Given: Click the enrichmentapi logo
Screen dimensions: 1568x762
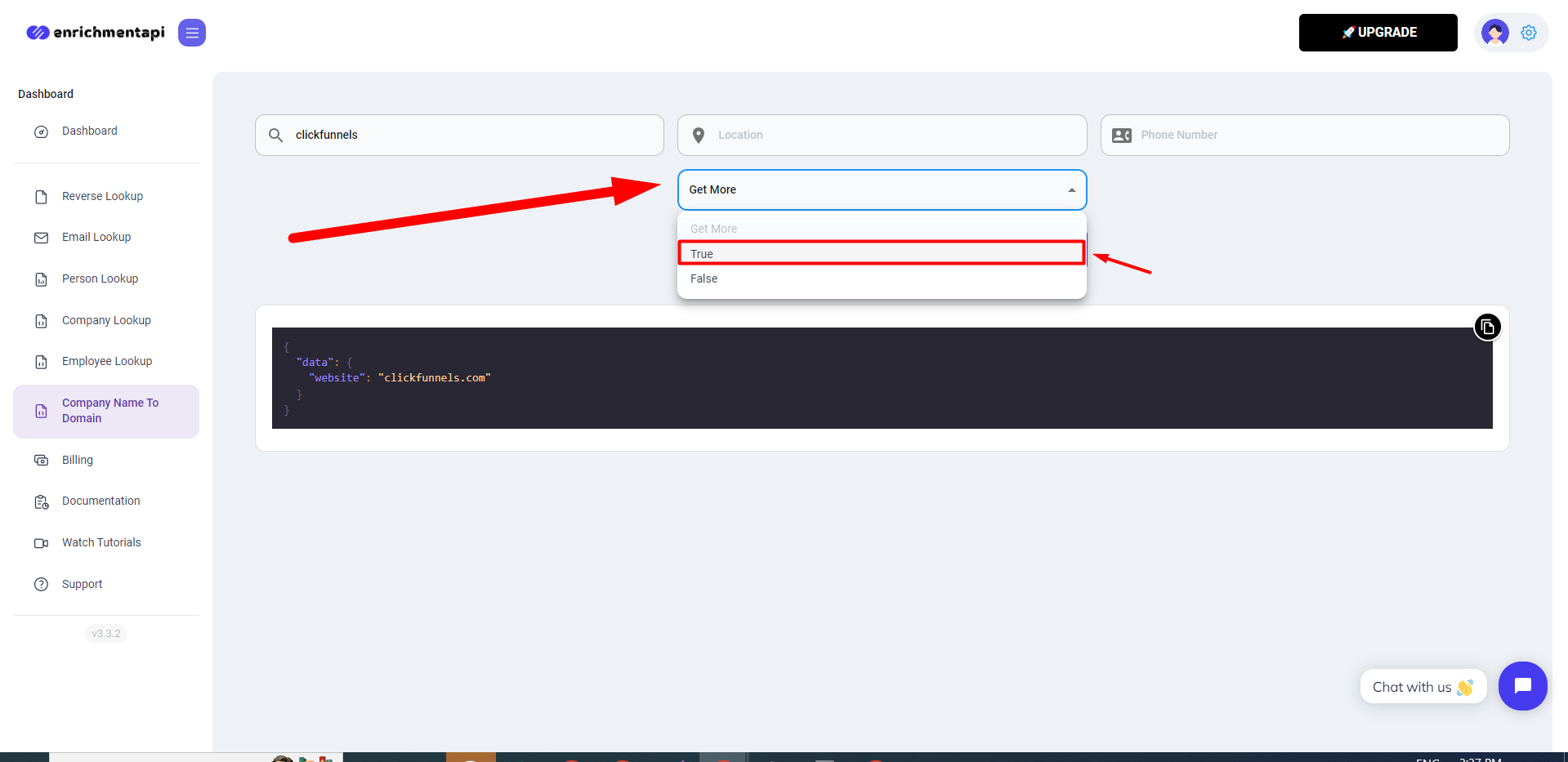Looking at the screenshot, I should coord(95,32).
